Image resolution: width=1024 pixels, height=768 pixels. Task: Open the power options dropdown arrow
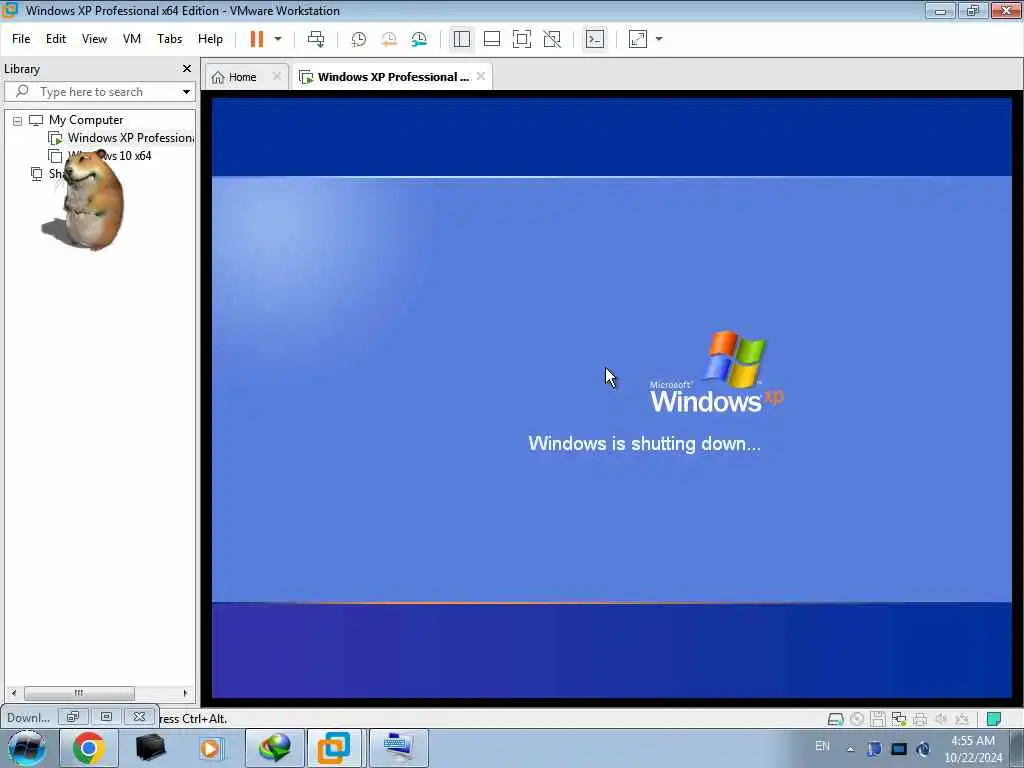(x=278, y=39)
